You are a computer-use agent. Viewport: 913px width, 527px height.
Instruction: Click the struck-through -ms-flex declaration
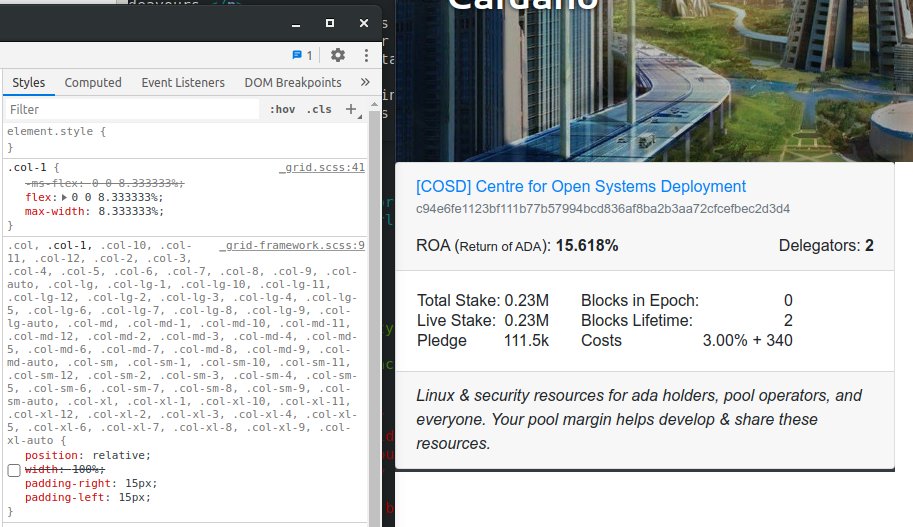pyautogui.click(x=104, y=183)
